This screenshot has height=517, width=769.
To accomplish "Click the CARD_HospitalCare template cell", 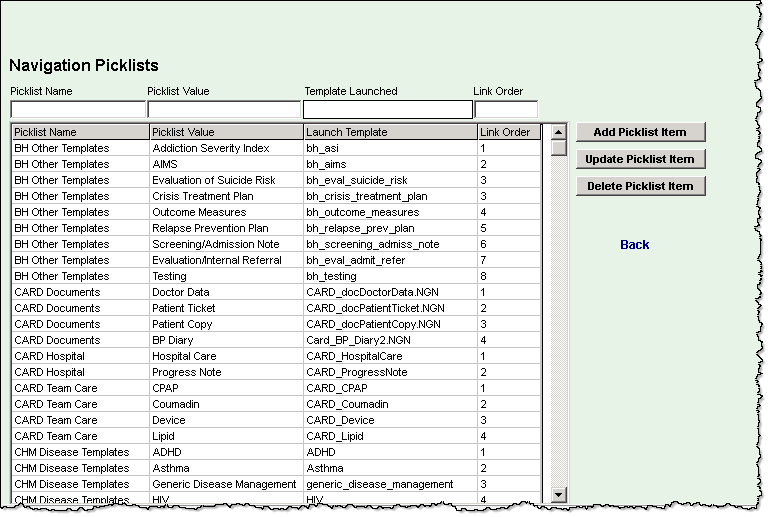I will click(x=390, y=356).
